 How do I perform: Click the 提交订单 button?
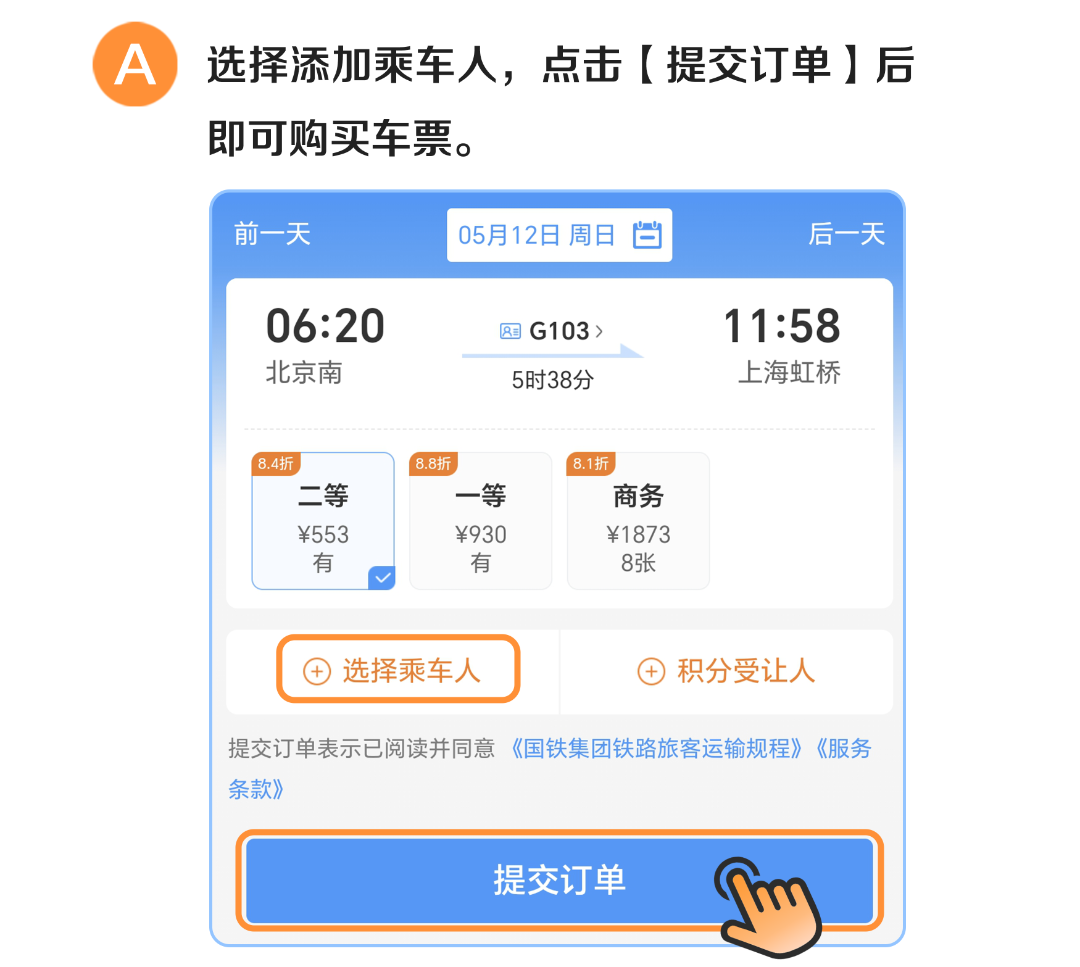pos(559,880)
